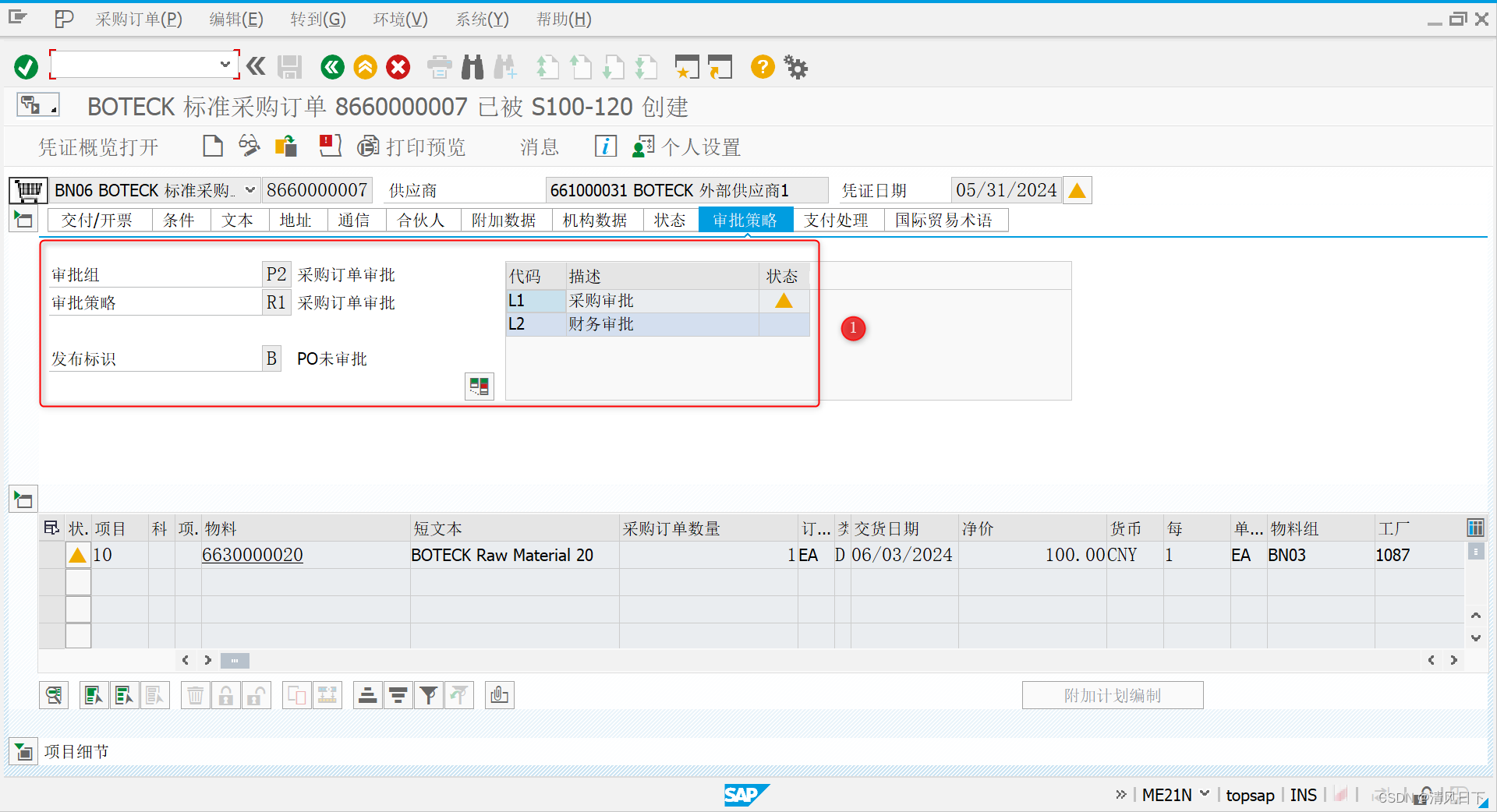Select the checkbox in second item row
Viewport: 1497px width, 812px height.
click(x=78, y=582)
